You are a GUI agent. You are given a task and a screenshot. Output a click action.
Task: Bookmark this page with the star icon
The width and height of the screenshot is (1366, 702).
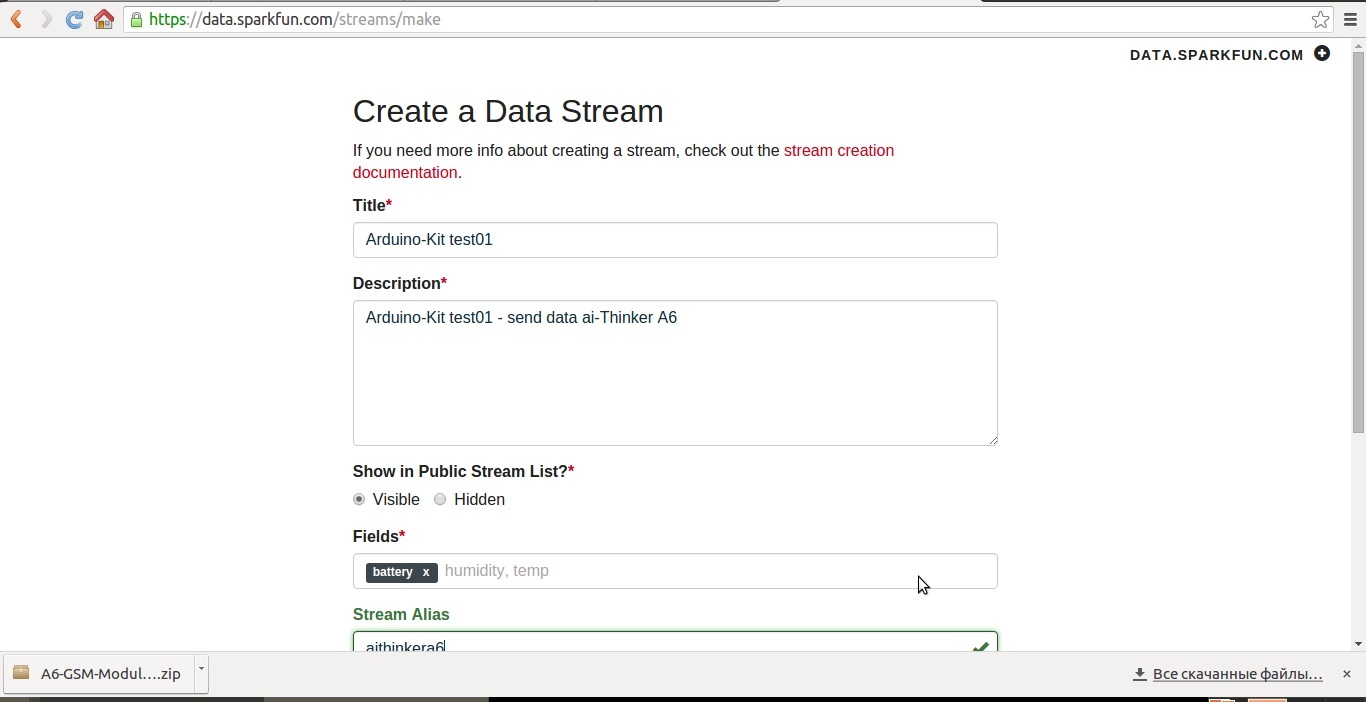[1320, 20]
